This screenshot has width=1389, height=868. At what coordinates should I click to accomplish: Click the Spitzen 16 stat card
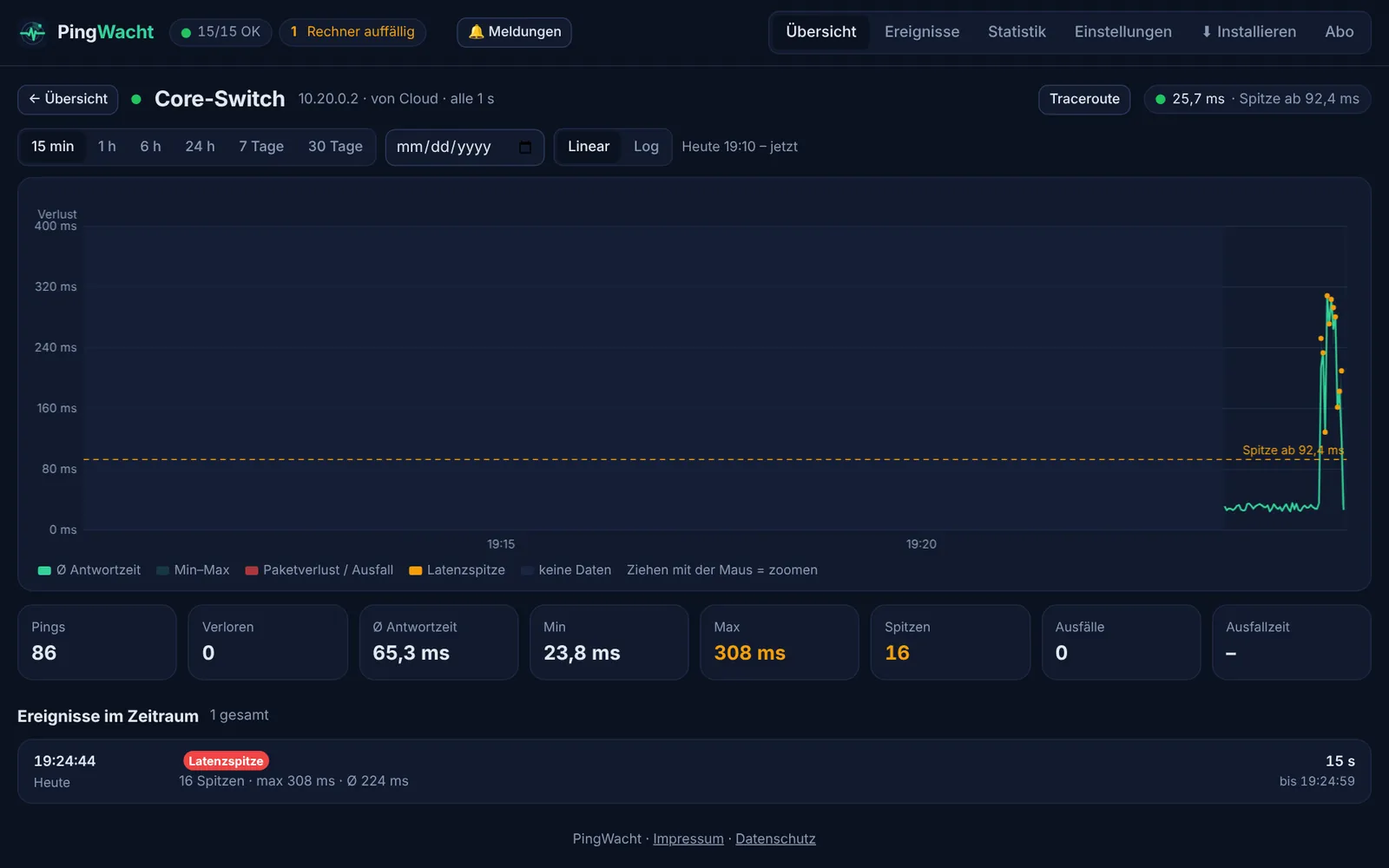pos(951,642)
